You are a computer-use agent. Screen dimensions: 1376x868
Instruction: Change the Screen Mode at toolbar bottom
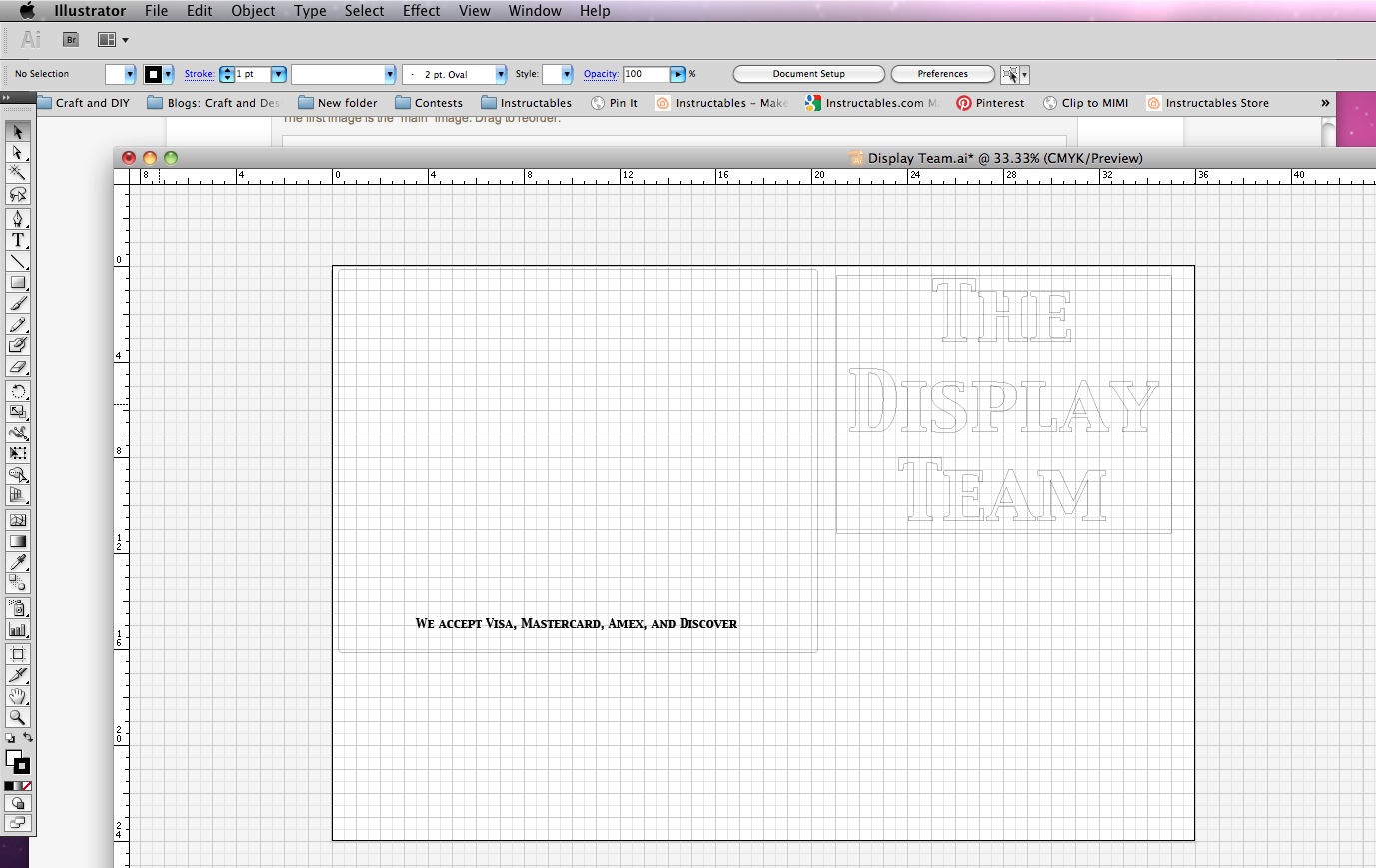17,824
